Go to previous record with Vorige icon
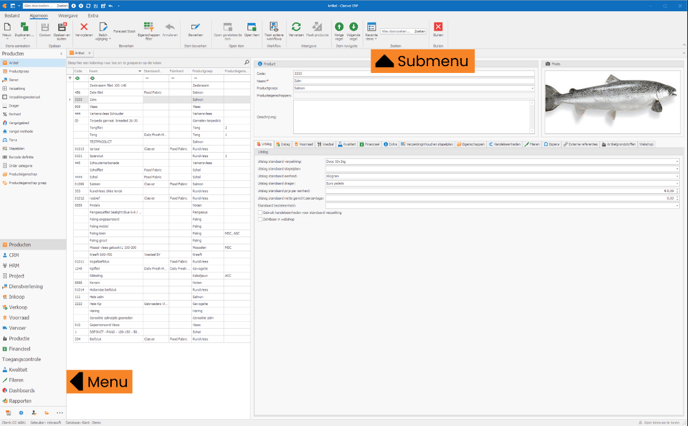Viewport: 688px width, 426px height. point(339,28)
